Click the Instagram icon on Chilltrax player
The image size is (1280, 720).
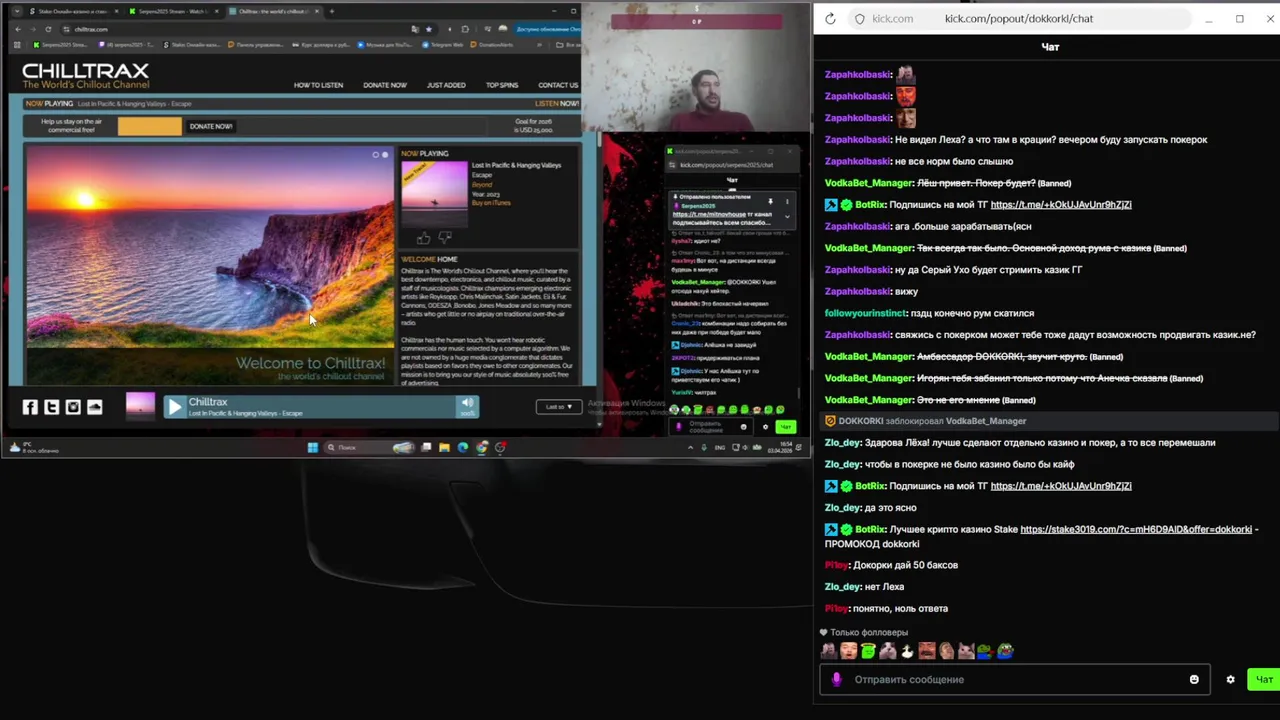tap(73, 407)
